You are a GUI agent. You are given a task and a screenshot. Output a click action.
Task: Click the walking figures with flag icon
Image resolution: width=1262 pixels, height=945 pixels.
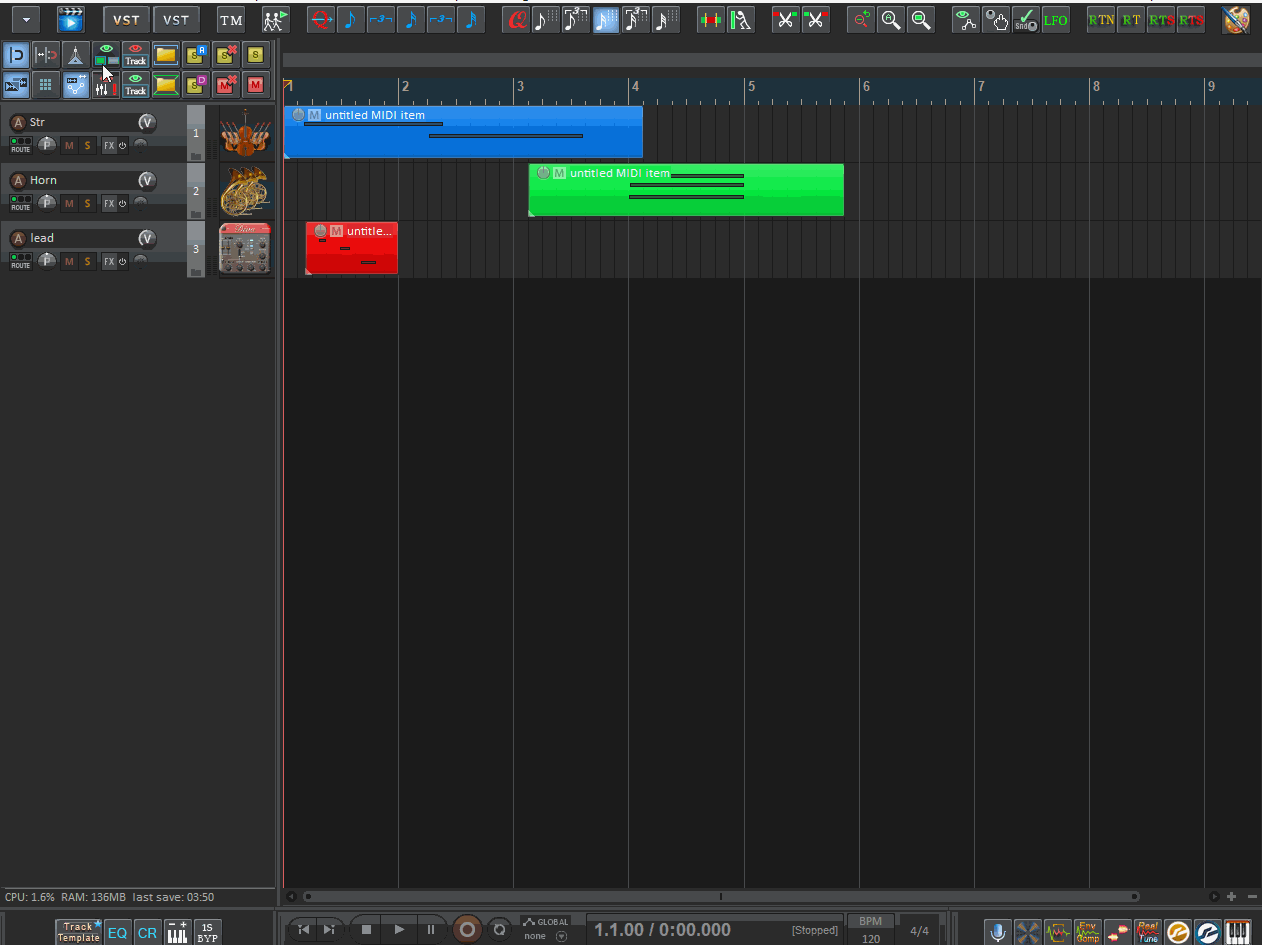[x=275, y=19]
